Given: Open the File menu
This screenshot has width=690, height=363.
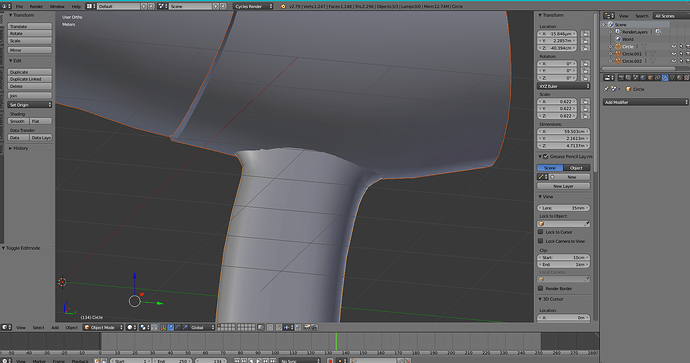Looking at the screenshot, I should 19,7.
